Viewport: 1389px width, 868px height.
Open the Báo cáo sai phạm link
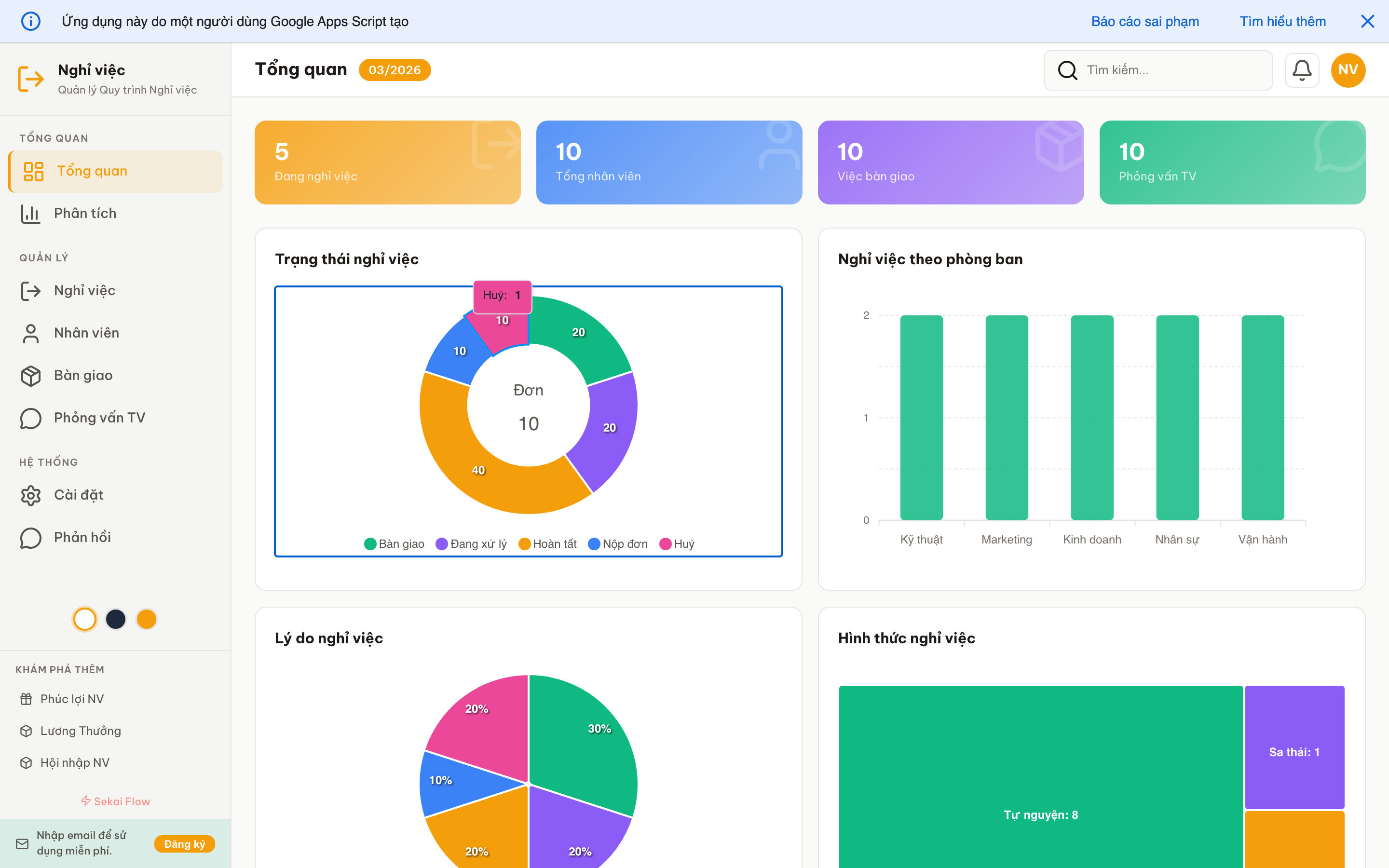click(x=1145, y=21)
